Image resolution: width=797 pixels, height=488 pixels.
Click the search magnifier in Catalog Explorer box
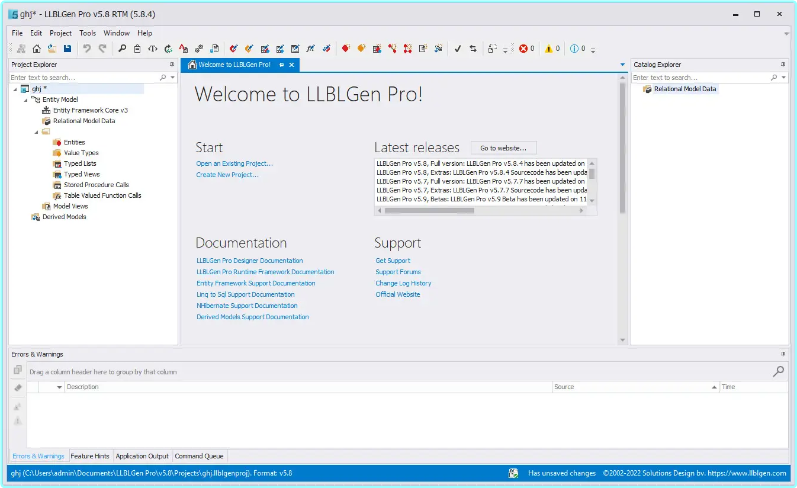(x=774, y=77)
